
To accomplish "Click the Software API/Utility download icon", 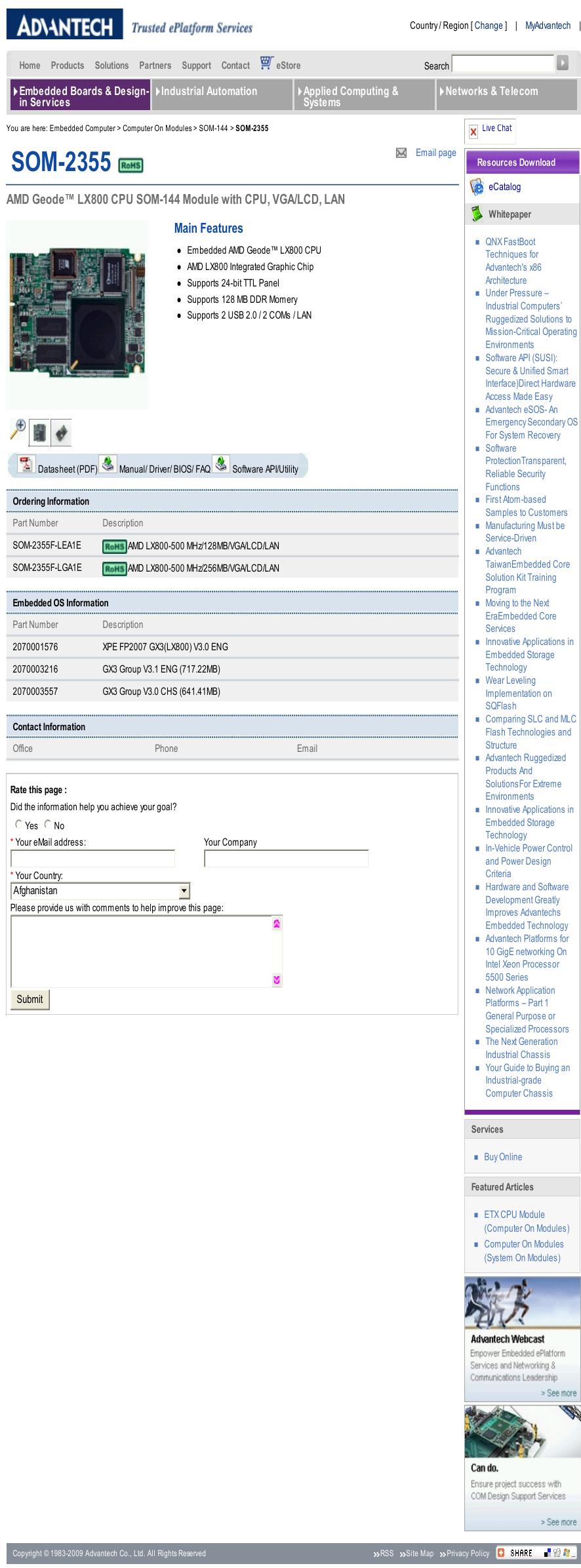I will click(x=221, y=463).
